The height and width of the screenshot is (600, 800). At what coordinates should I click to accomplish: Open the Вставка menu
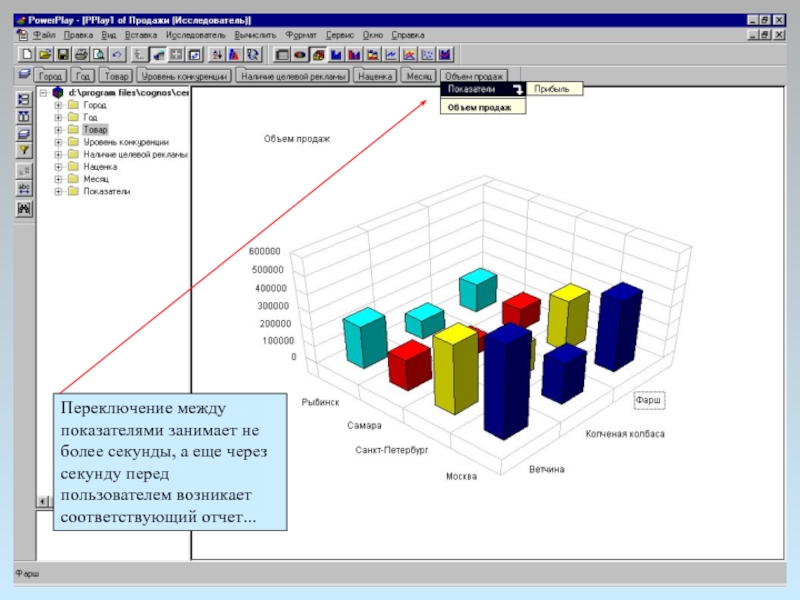(141, 35)
